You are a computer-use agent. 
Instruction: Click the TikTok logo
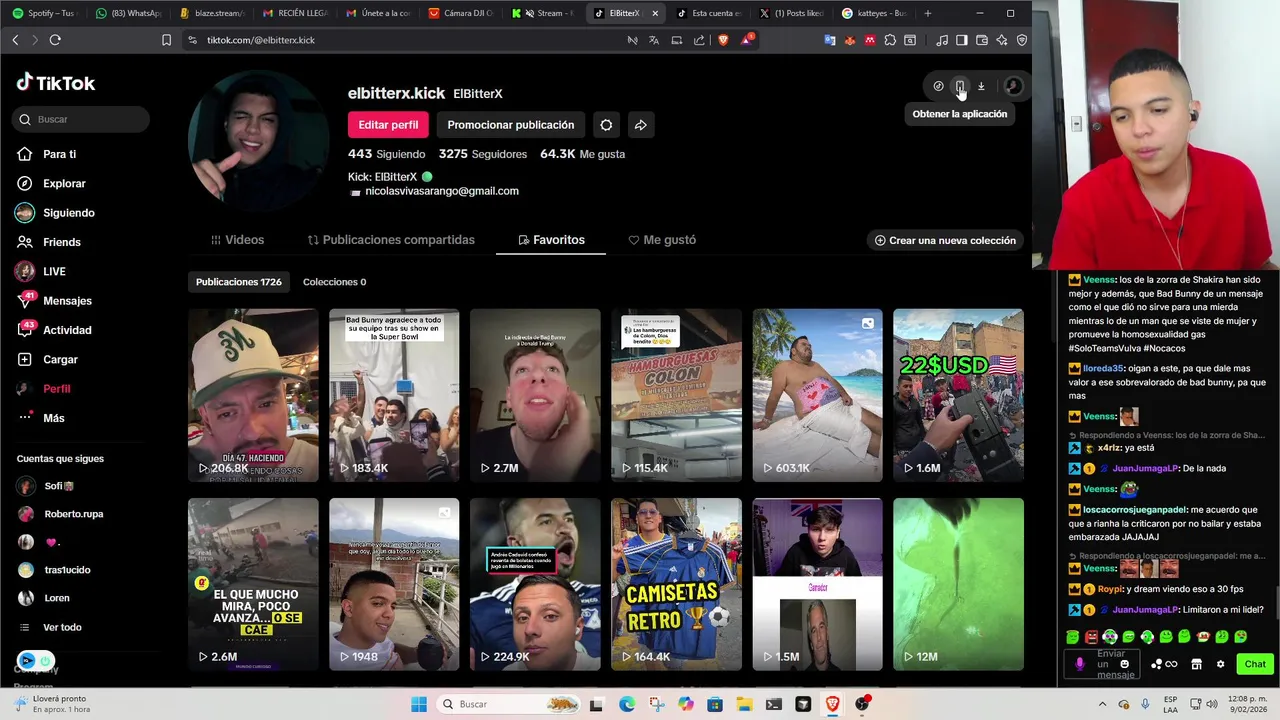click(56, 83)
